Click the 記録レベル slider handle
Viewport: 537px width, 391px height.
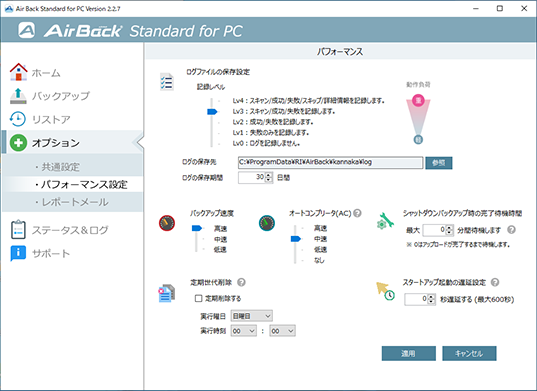click(212, 112)
